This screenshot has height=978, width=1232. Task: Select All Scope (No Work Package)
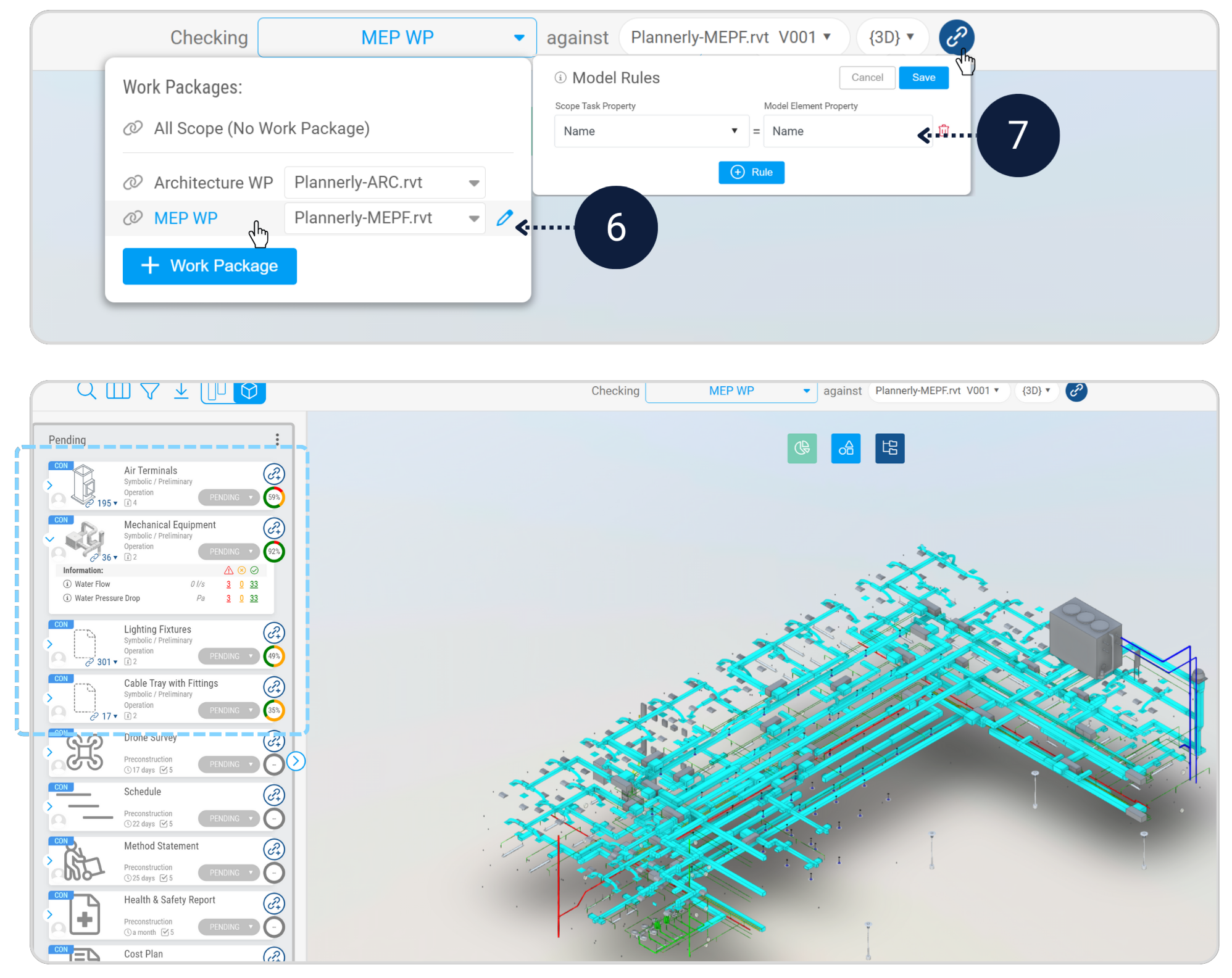(261, 128)
